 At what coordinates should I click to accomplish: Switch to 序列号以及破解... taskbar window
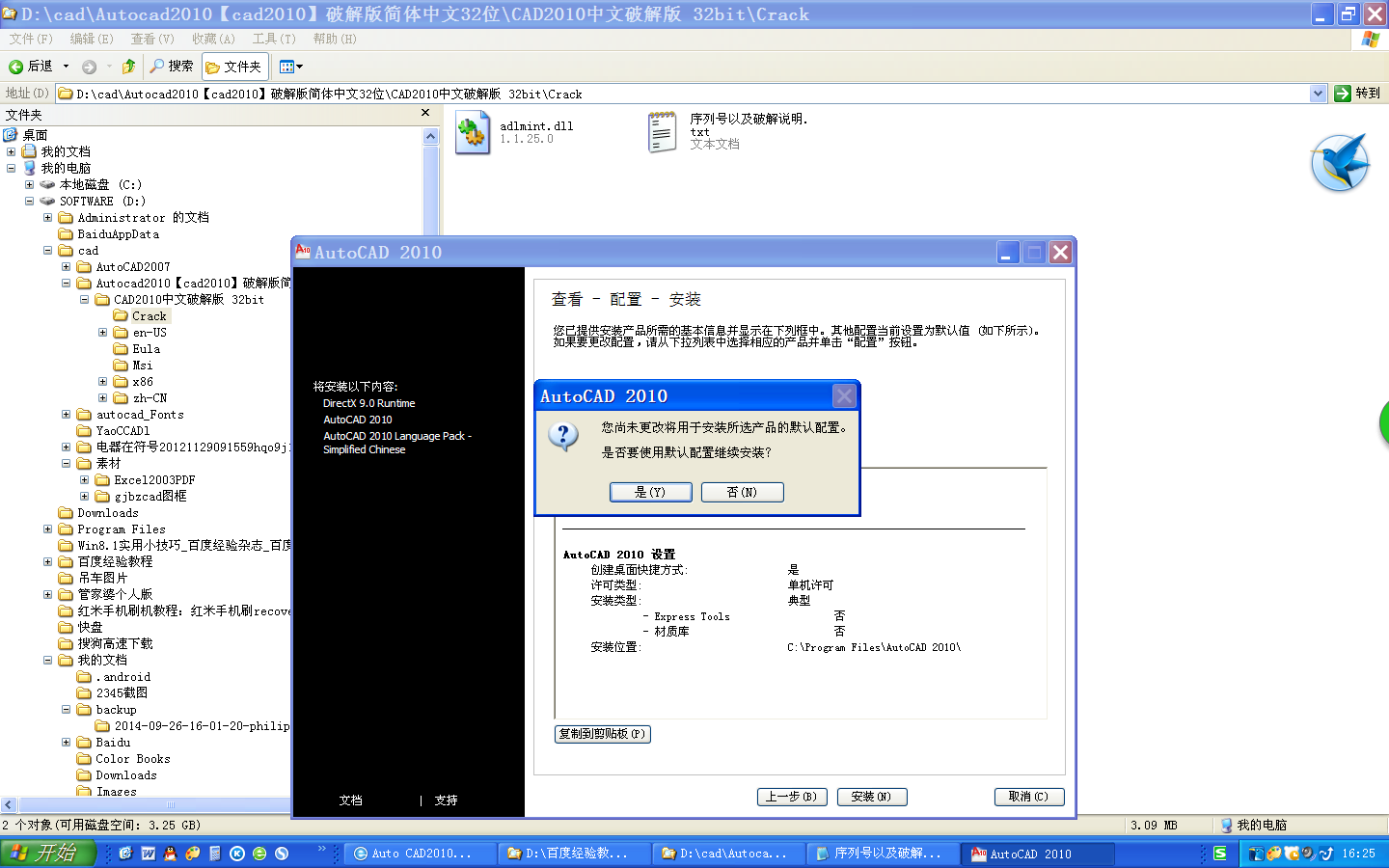885,854
